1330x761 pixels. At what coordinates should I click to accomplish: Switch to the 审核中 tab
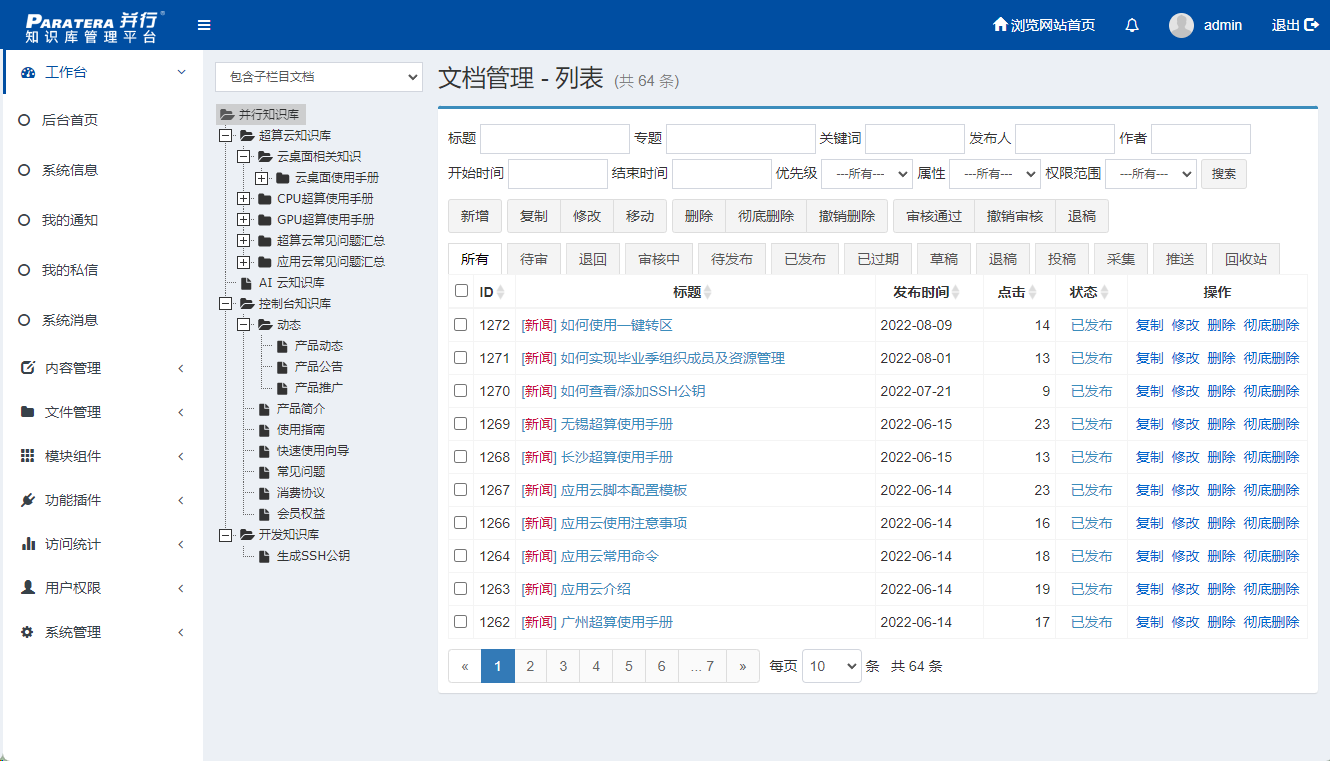pyautogui.click(x=659, y=259)
